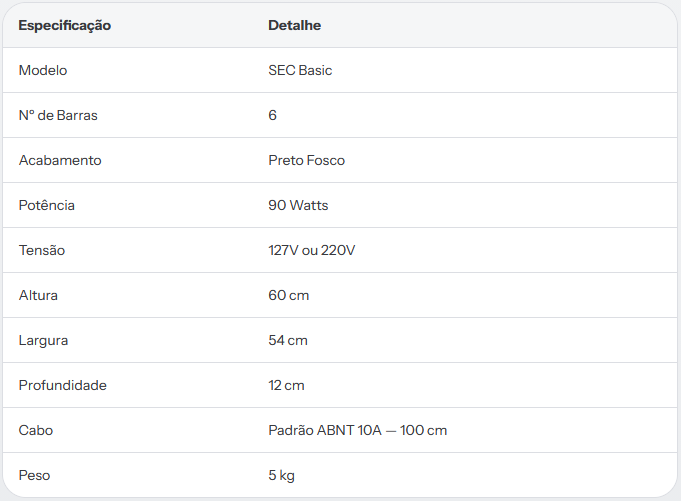Select the Profundidade row label
The height and width of the screenshot is (501, 681).
coord(63,385)
